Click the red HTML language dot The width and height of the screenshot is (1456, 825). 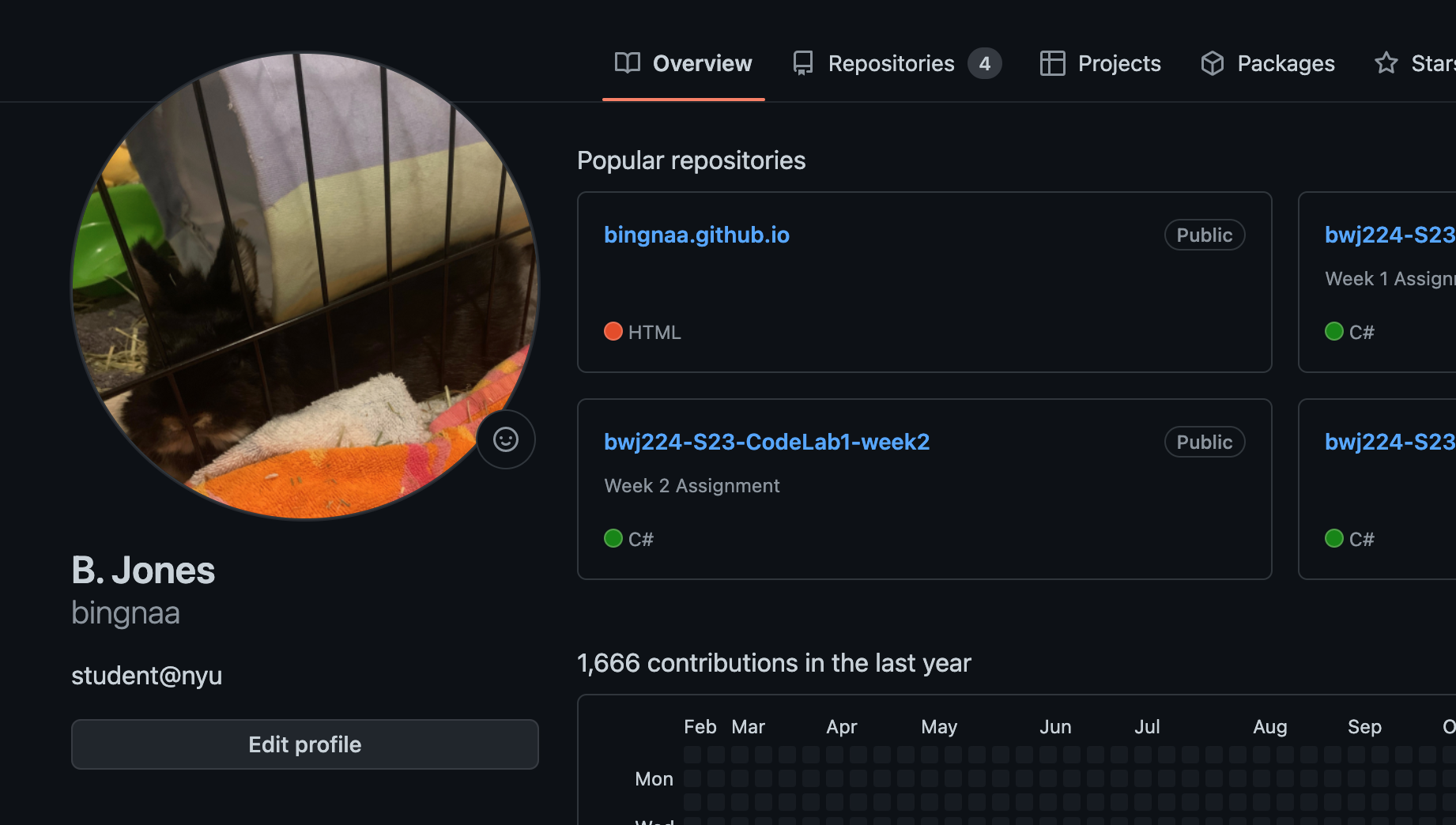click(x=613, y=331)
